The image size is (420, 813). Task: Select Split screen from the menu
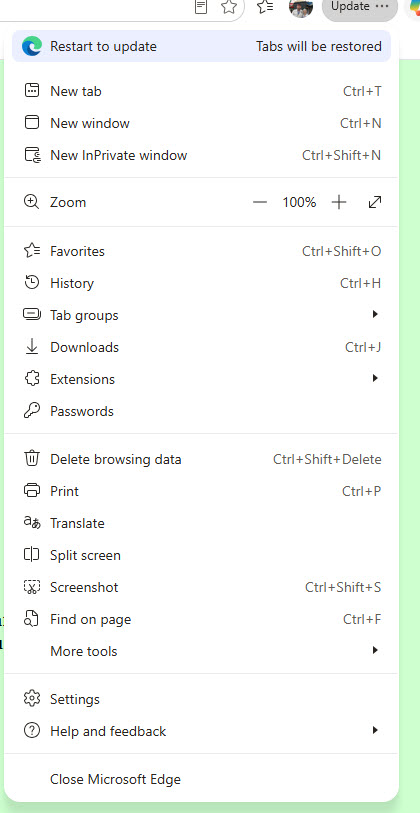(x=201, y=555)
